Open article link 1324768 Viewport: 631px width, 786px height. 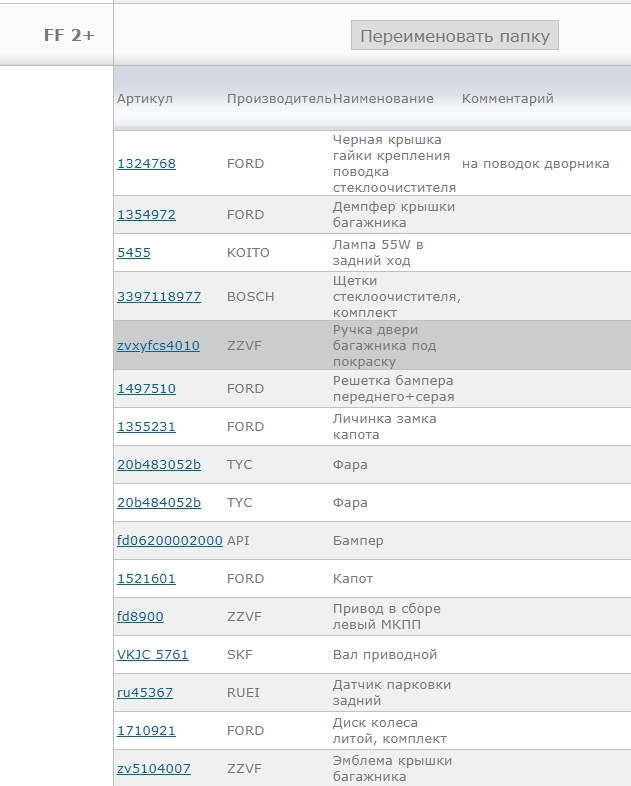point(146,163)
